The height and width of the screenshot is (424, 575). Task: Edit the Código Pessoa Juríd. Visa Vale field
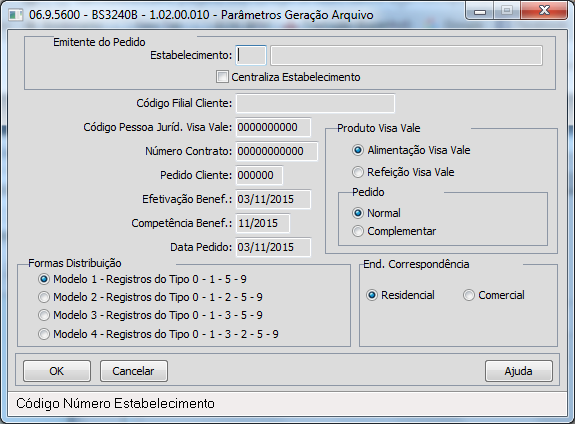pos(274,127)
